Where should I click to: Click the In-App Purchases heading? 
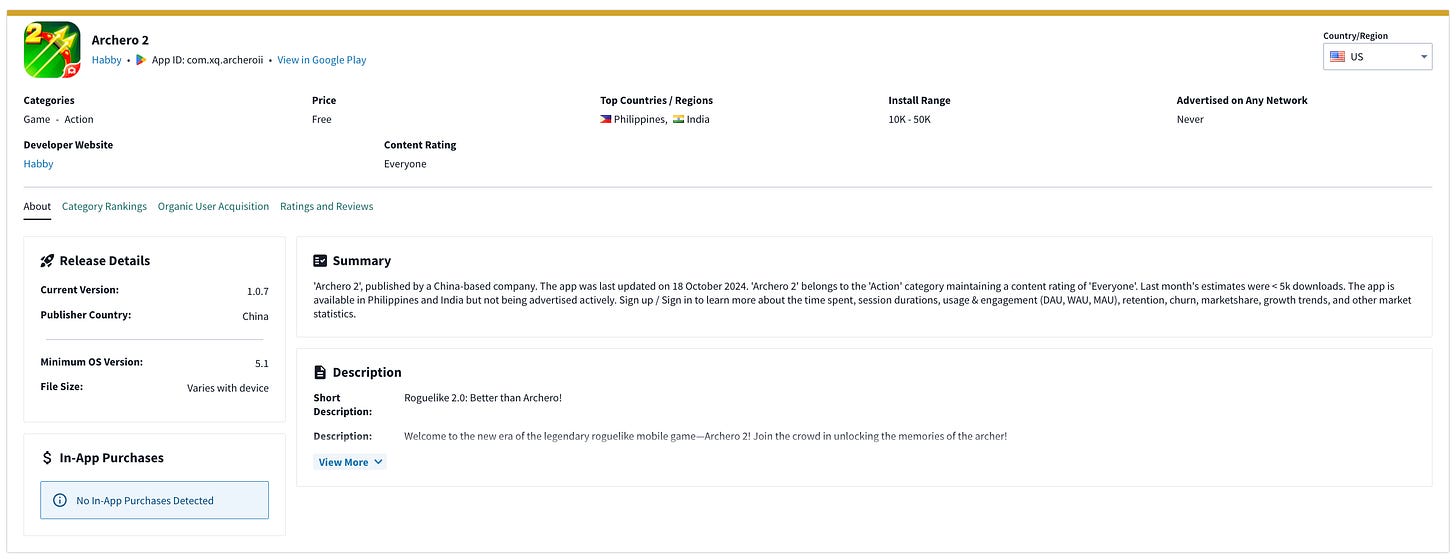click(x=112, y=458)
